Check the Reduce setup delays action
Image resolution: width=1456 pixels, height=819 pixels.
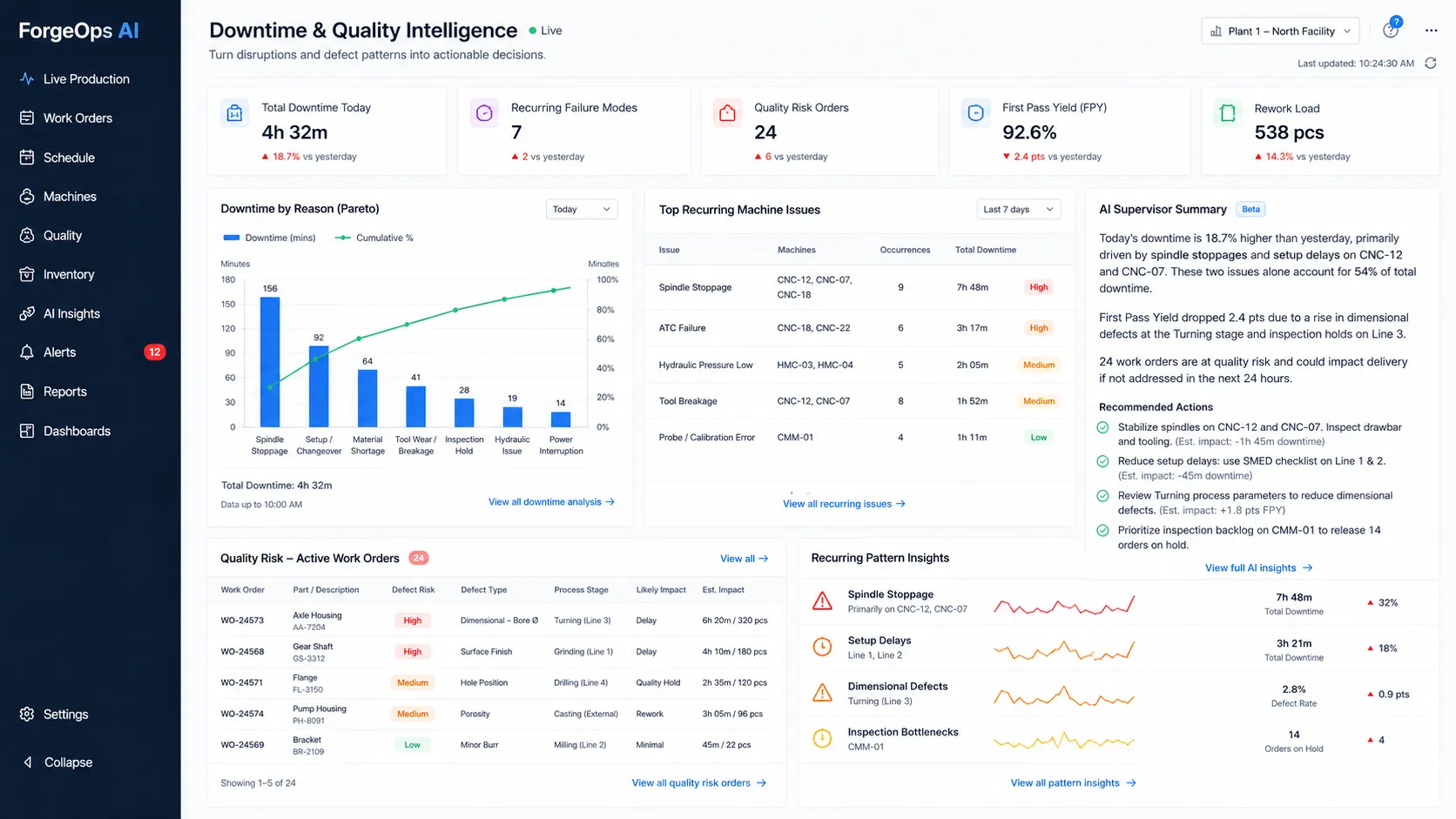click(x=1103, y=461)
